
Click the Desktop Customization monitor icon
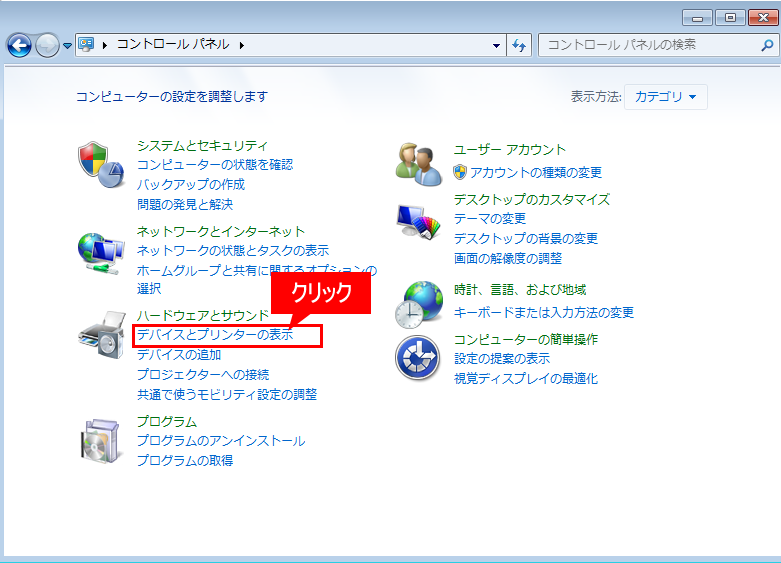coord(418,222)
